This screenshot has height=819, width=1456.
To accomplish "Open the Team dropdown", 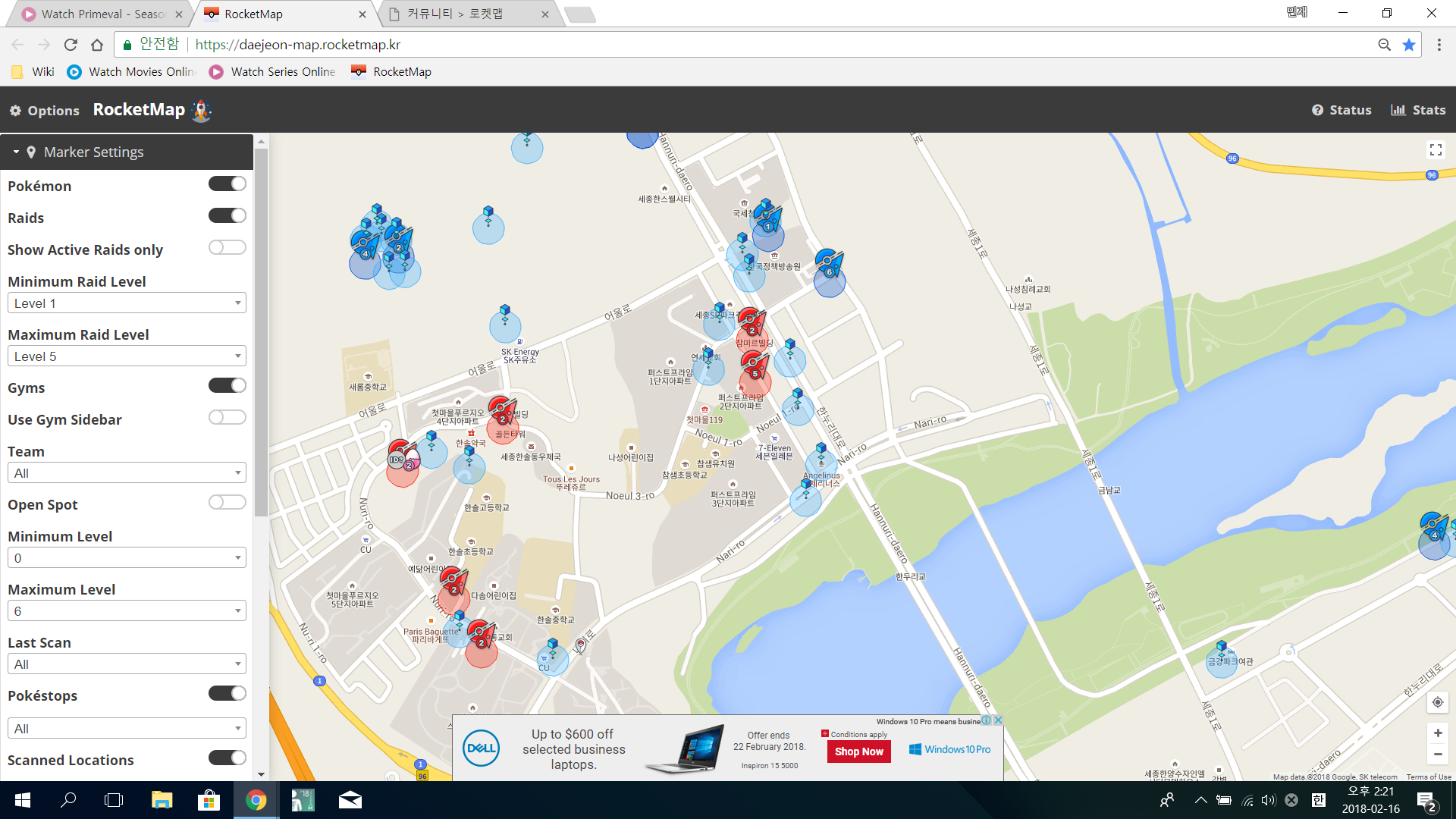I will [x=127, y=473].
